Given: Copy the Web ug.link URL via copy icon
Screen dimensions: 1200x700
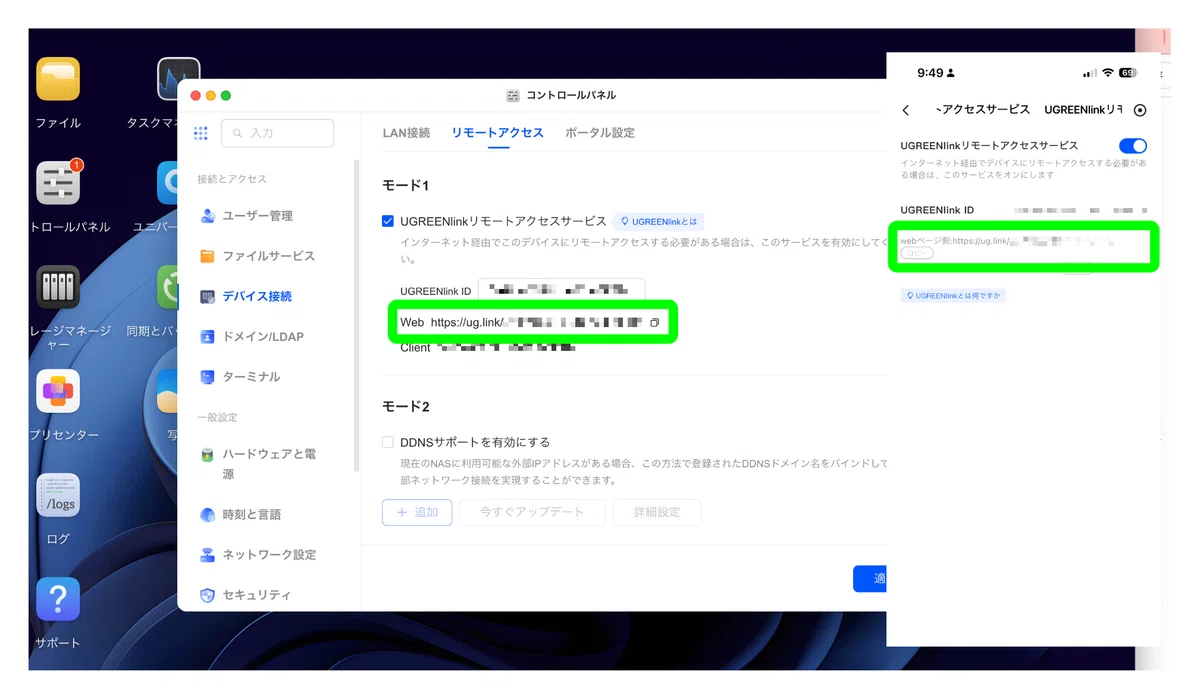Looking at the screenshot, I should (654, 323).
